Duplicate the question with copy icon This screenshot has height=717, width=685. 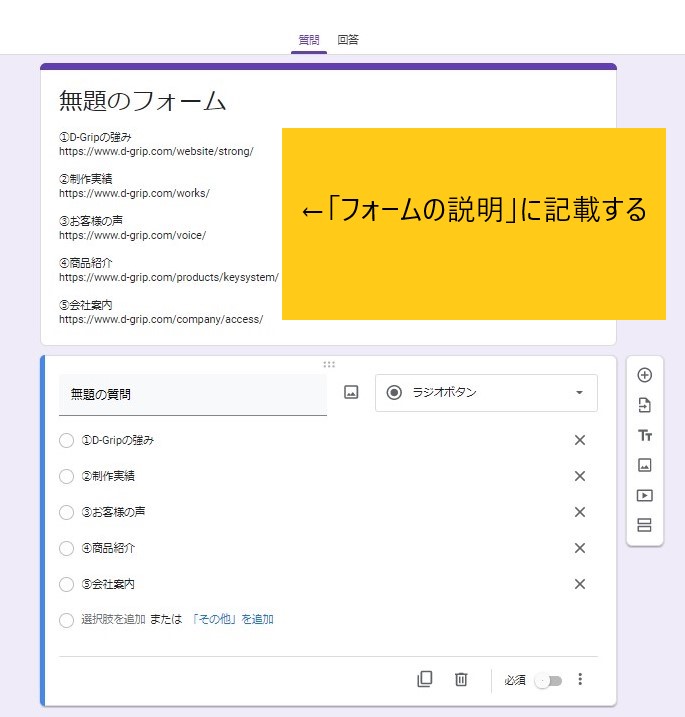[425, 680]
